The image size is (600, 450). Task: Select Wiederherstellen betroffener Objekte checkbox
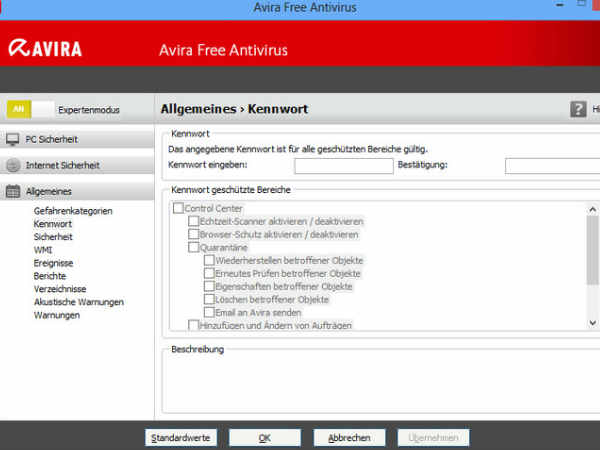click(x=209, y=260)
